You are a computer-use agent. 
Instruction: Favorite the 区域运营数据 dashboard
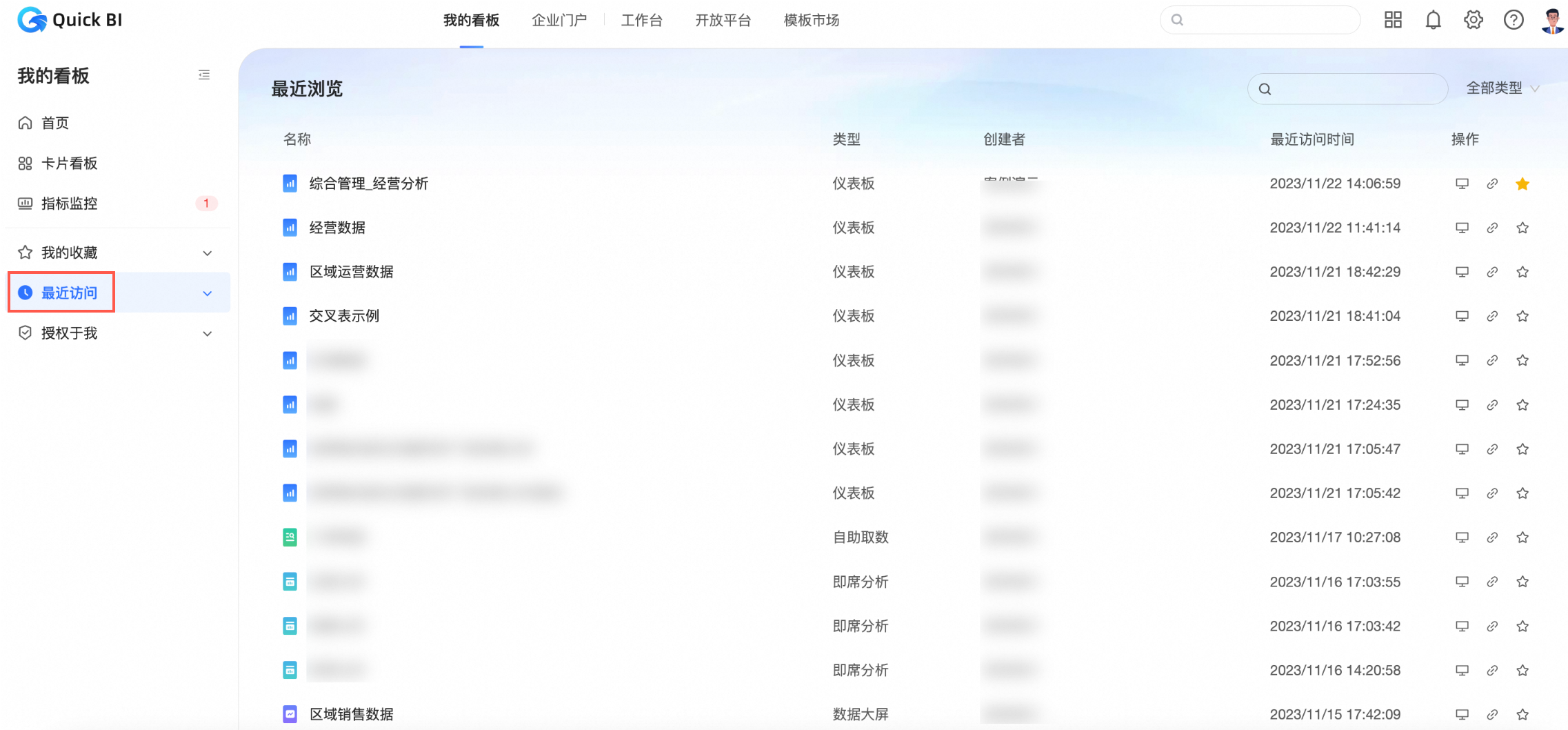(x=1522, y=272)
